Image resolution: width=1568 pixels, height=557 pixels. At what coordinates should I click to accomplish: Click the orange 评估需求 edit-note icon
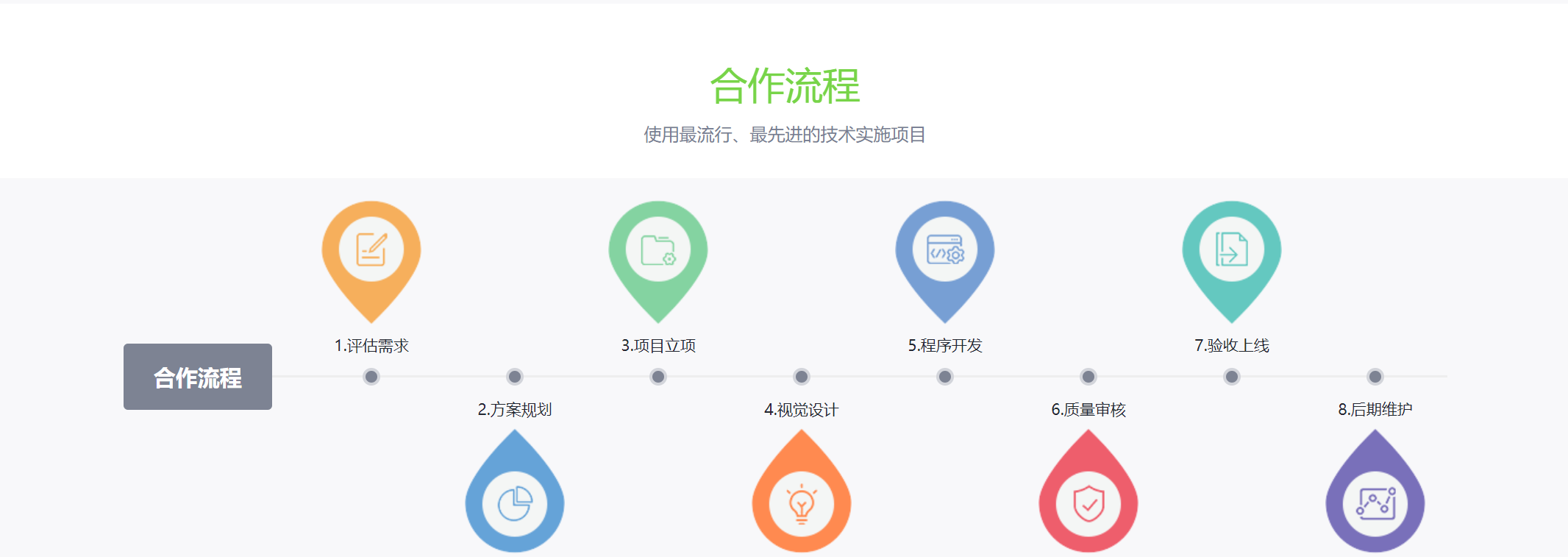click(371, 249)
